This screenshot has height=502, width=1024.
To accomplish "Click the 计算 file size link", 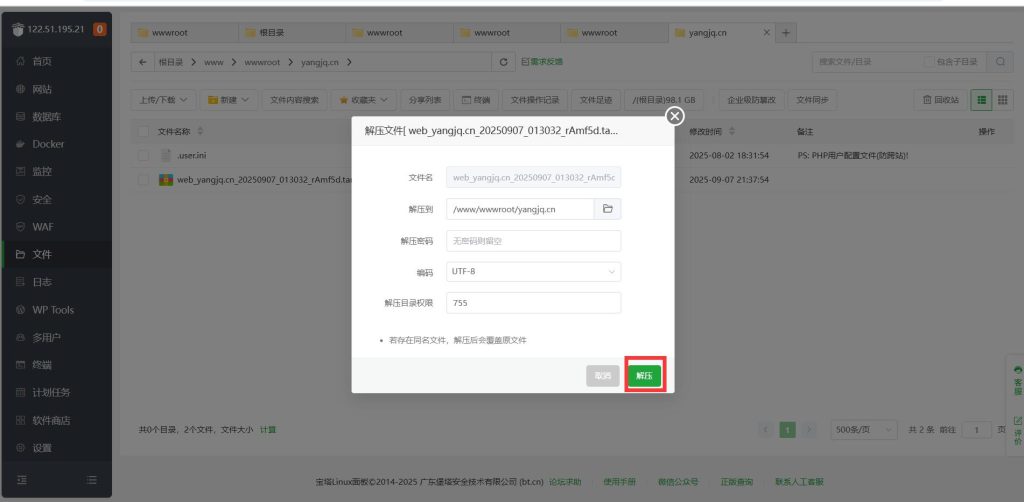I will tap(268, 430).
